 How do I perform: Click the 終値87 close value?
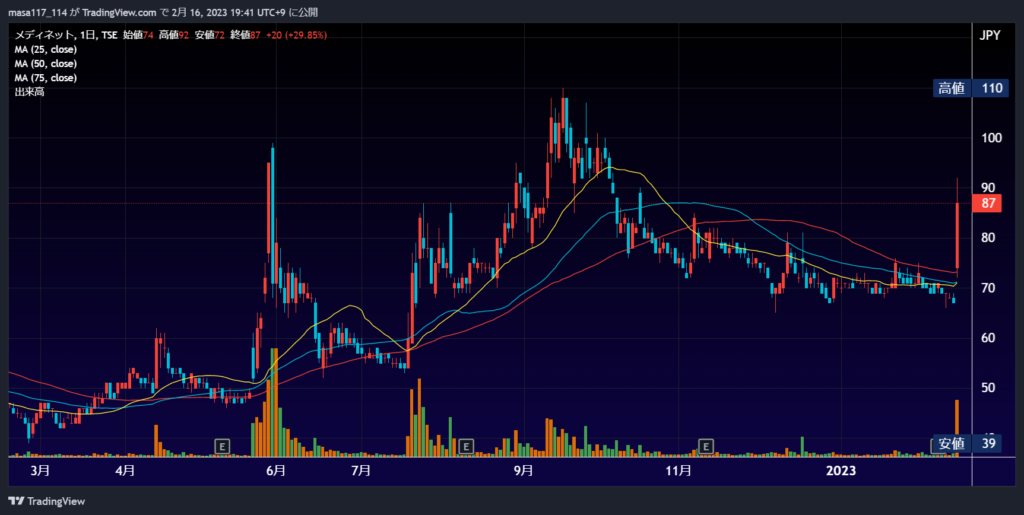coord(246,35)
